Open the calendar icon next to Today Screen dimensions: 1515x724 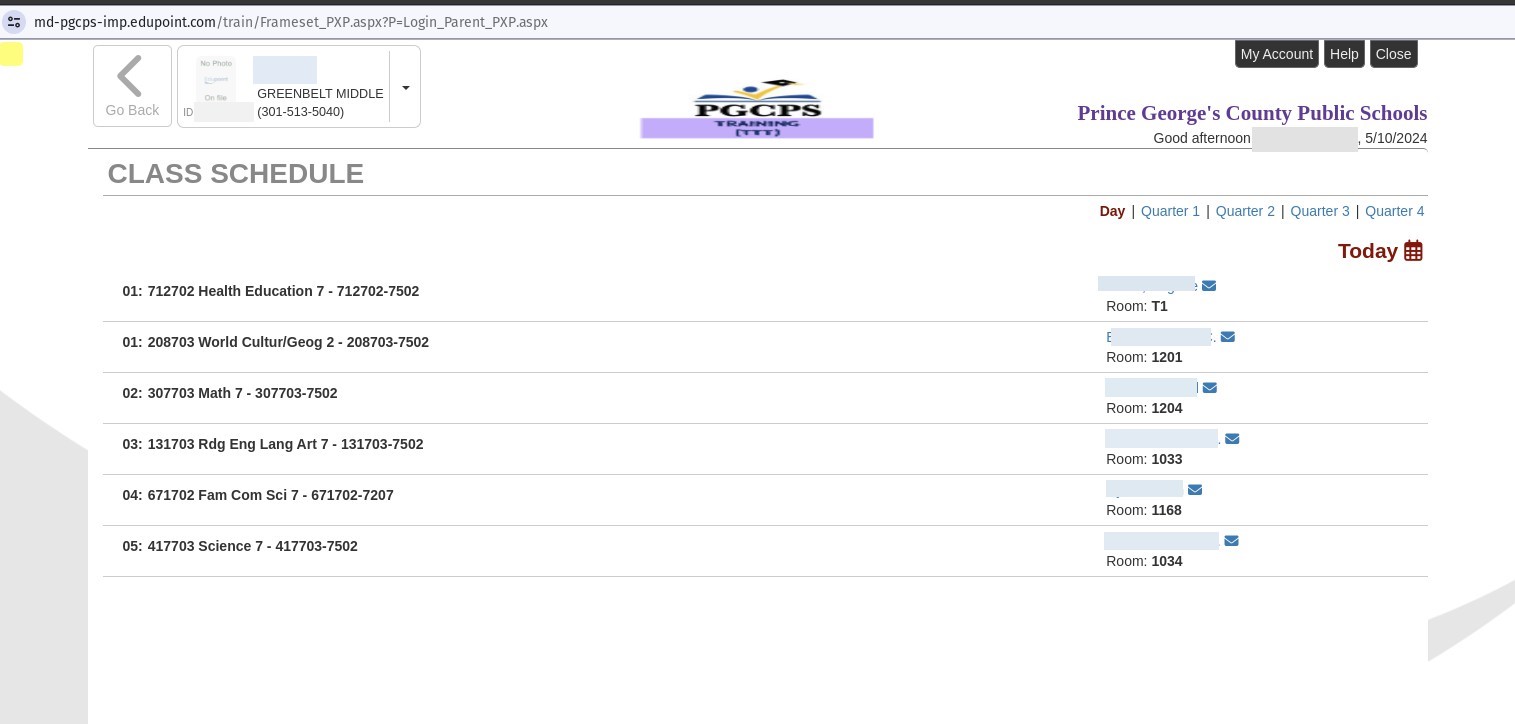click(1413, 251)
